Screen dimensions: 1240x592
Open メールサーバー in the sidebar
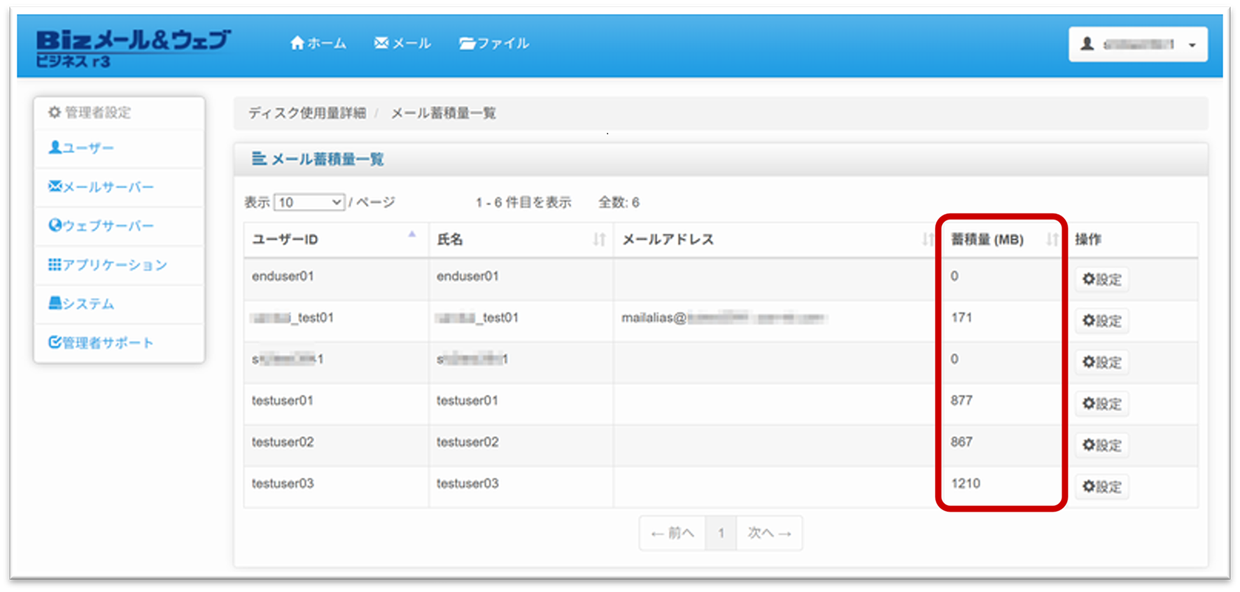pos(101,187)
